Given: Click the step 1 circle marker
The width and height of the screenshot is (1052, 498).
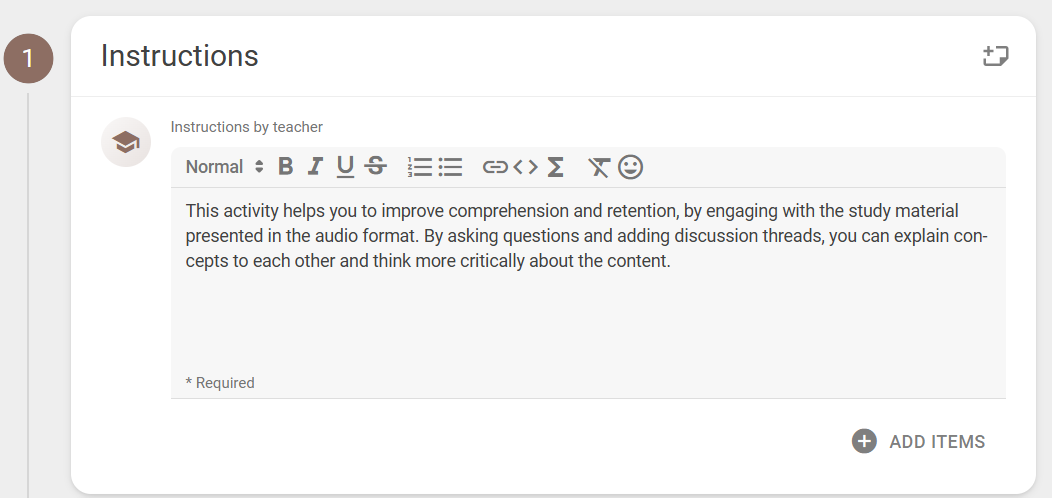Looking at the screenshot, I should pyautogui.click(x=28, y=58).
